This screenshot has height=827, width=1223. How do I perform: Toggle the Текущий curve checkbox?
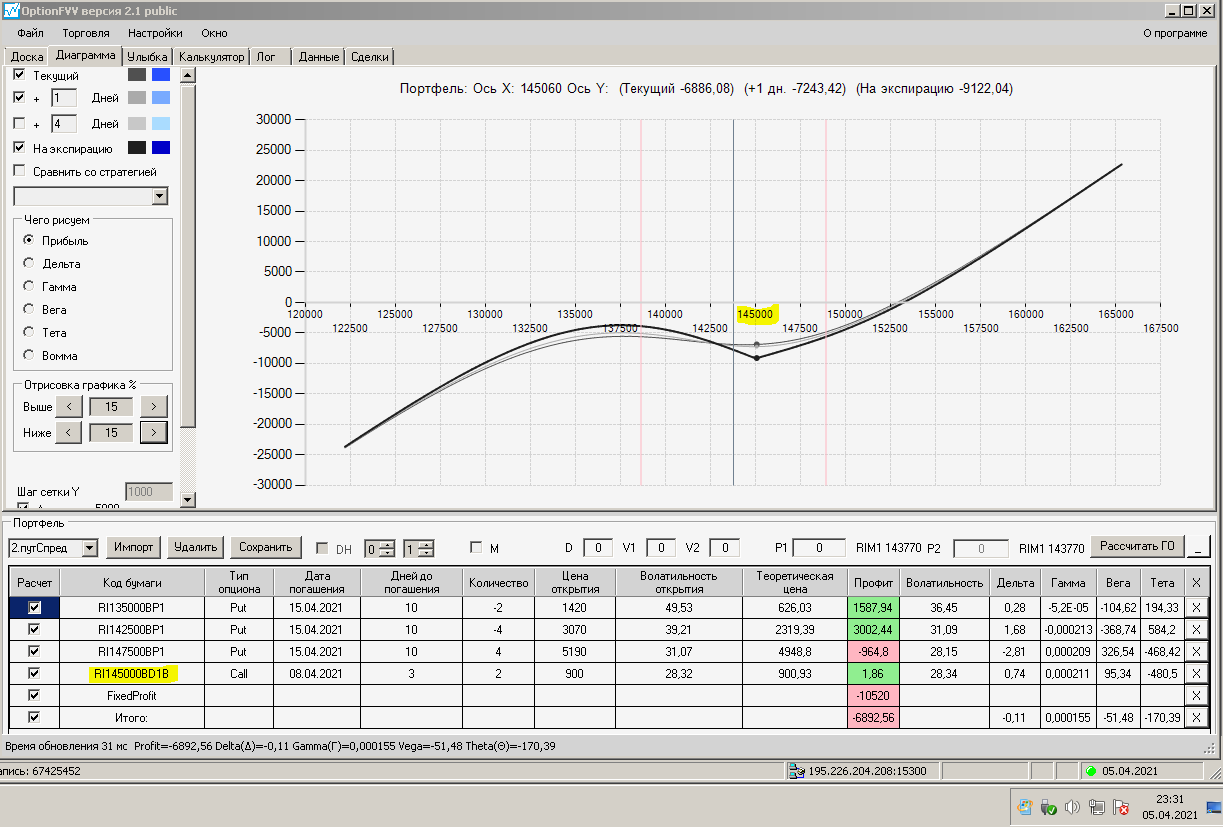coord(19,75)
